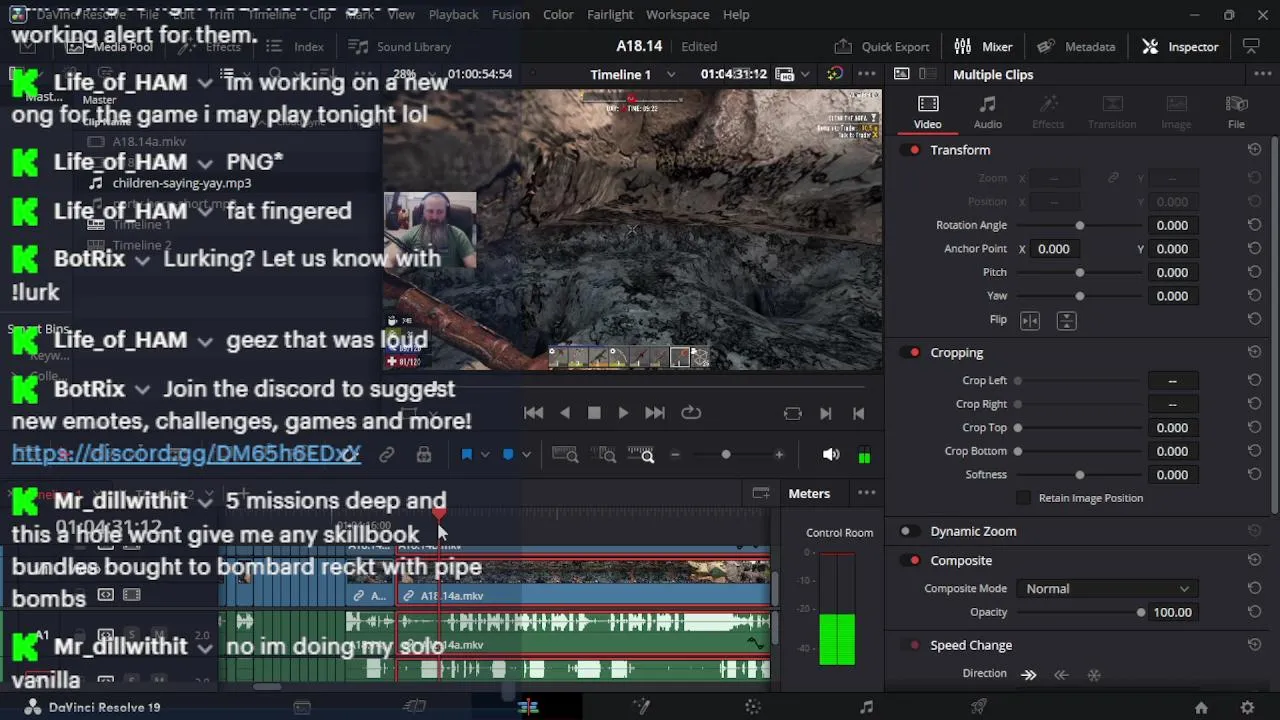Flip clip vertically
This screenshot has width=1280, height=720.
[1066, 320]
